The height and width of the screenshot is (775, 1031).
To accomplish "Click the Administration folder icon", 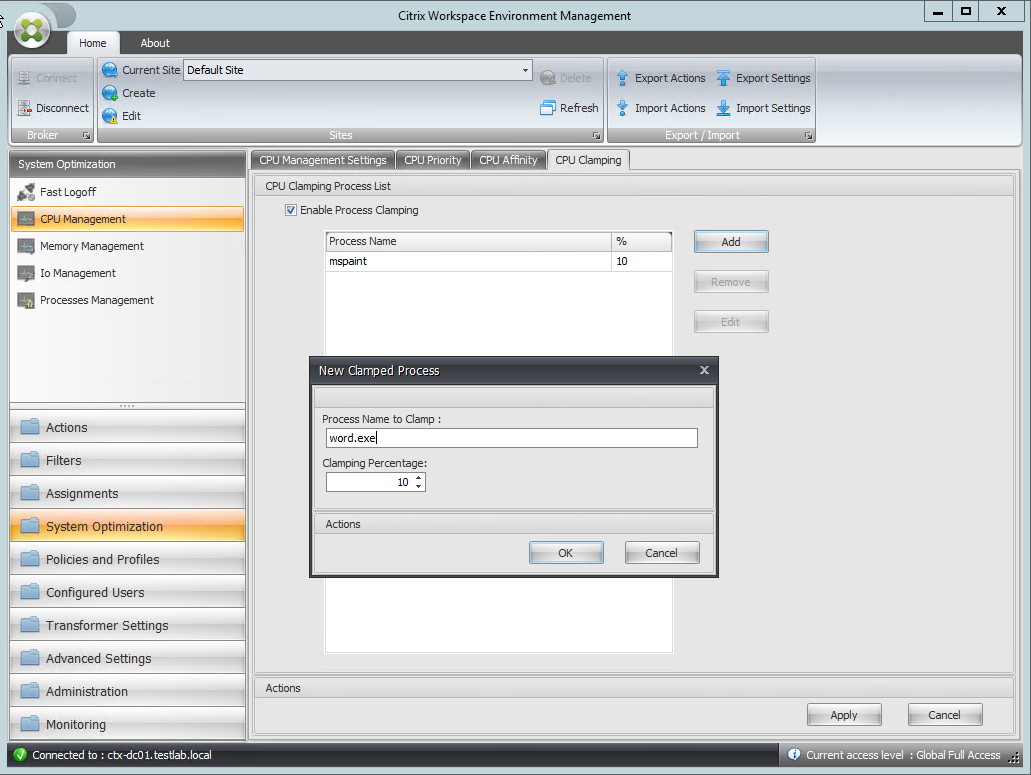I will 30,691.
